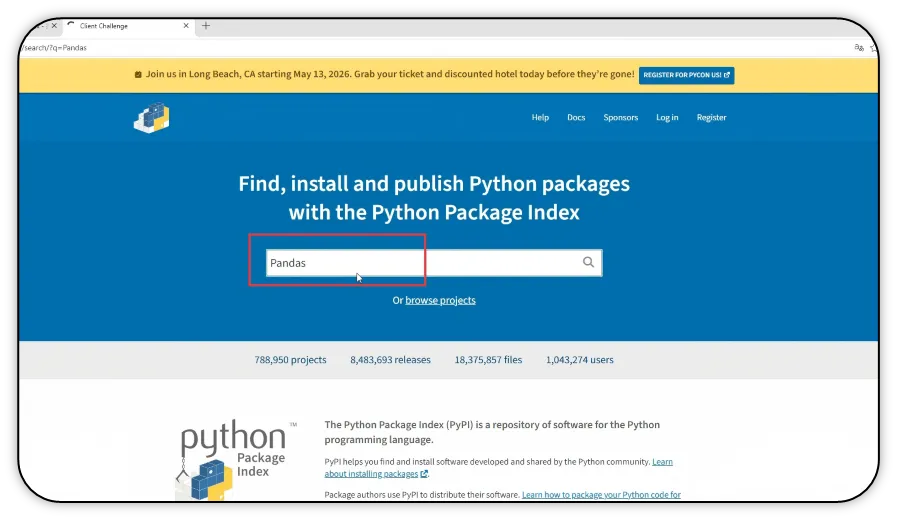Click Register for PyCon US button
Image resolution: width=897 pixels, height=520 pixels.
pos(686,75)
